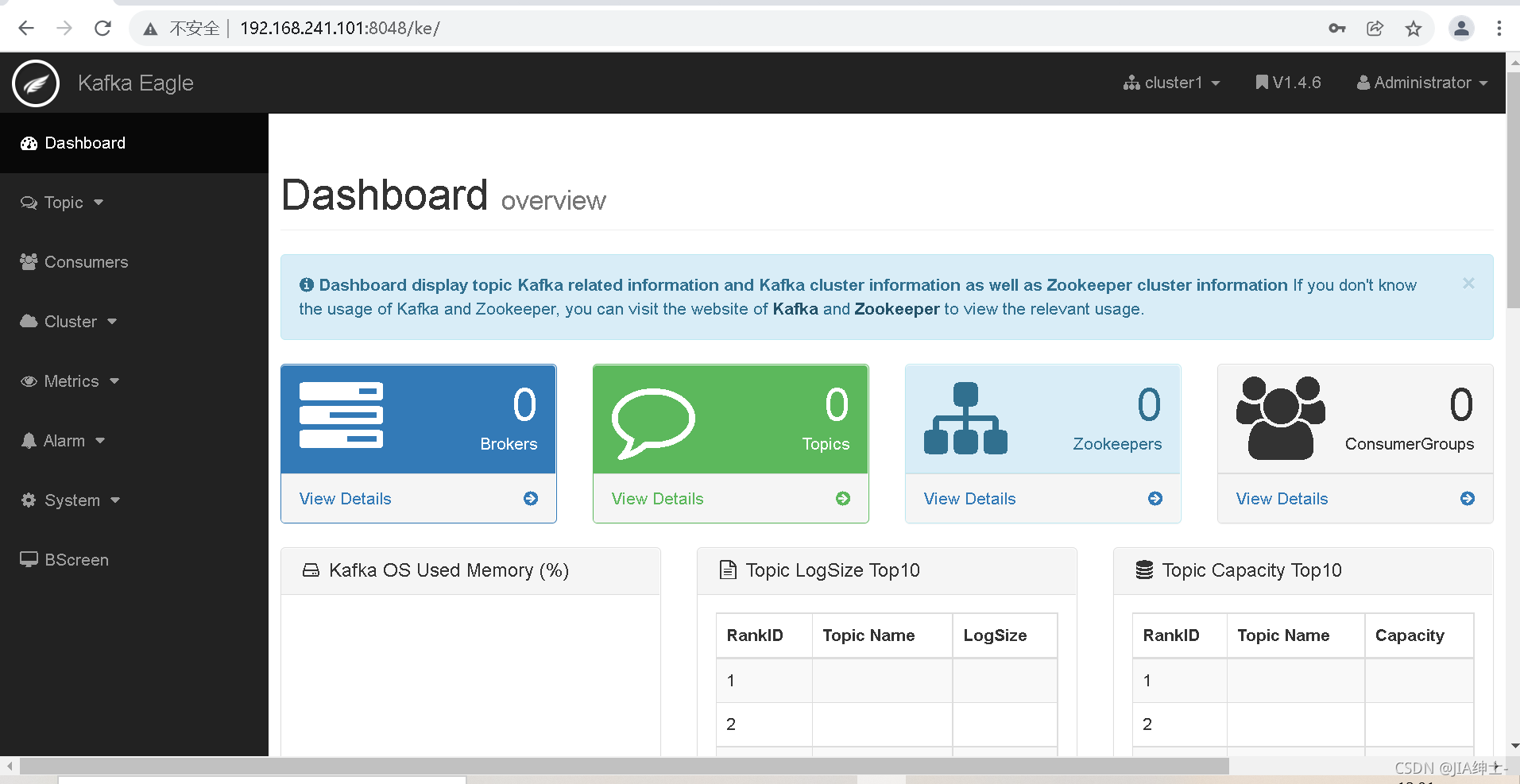Viewport: 1520px width, 784px height.
Task: Click the V1.4.6 version bookmark
Action: pyautogui.click(x=1288, y=83)
